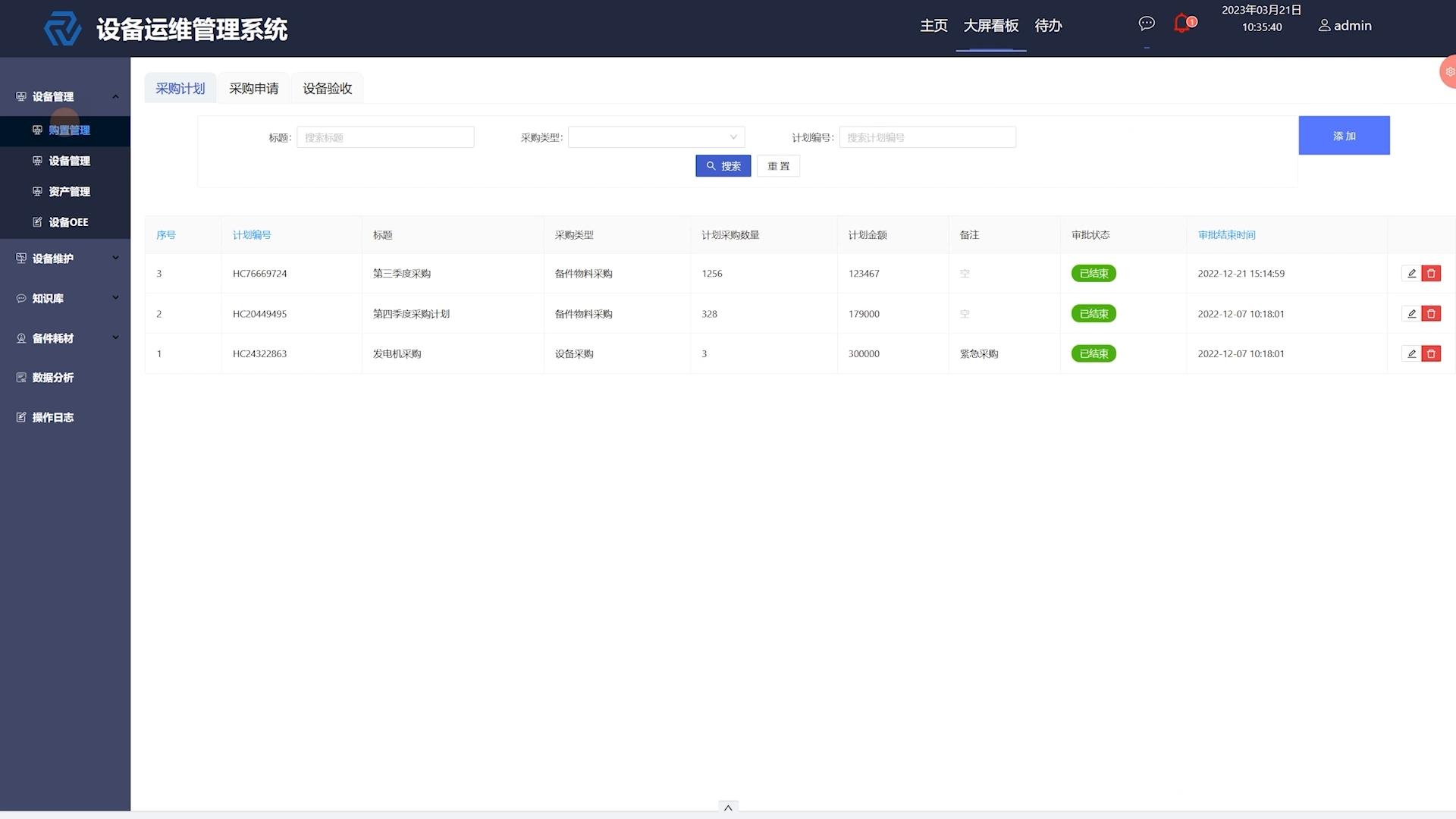Click the title 发电机采购

point(397,354)
